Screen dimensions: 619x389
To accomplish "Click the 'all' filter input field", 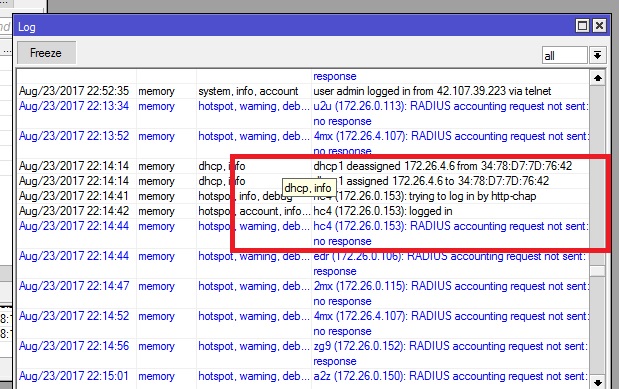I will pyautogui.click(x=565, y=55).
